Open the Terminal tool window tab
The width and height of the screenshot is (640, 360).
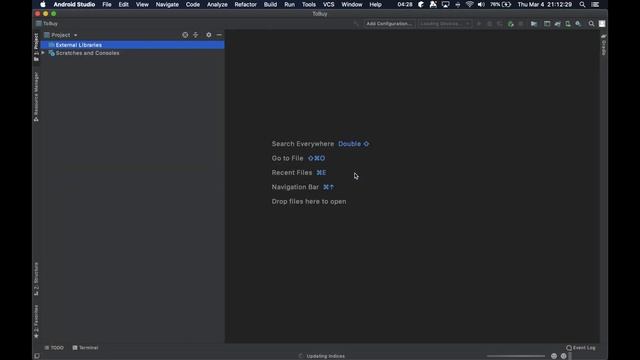click(85, 348)
